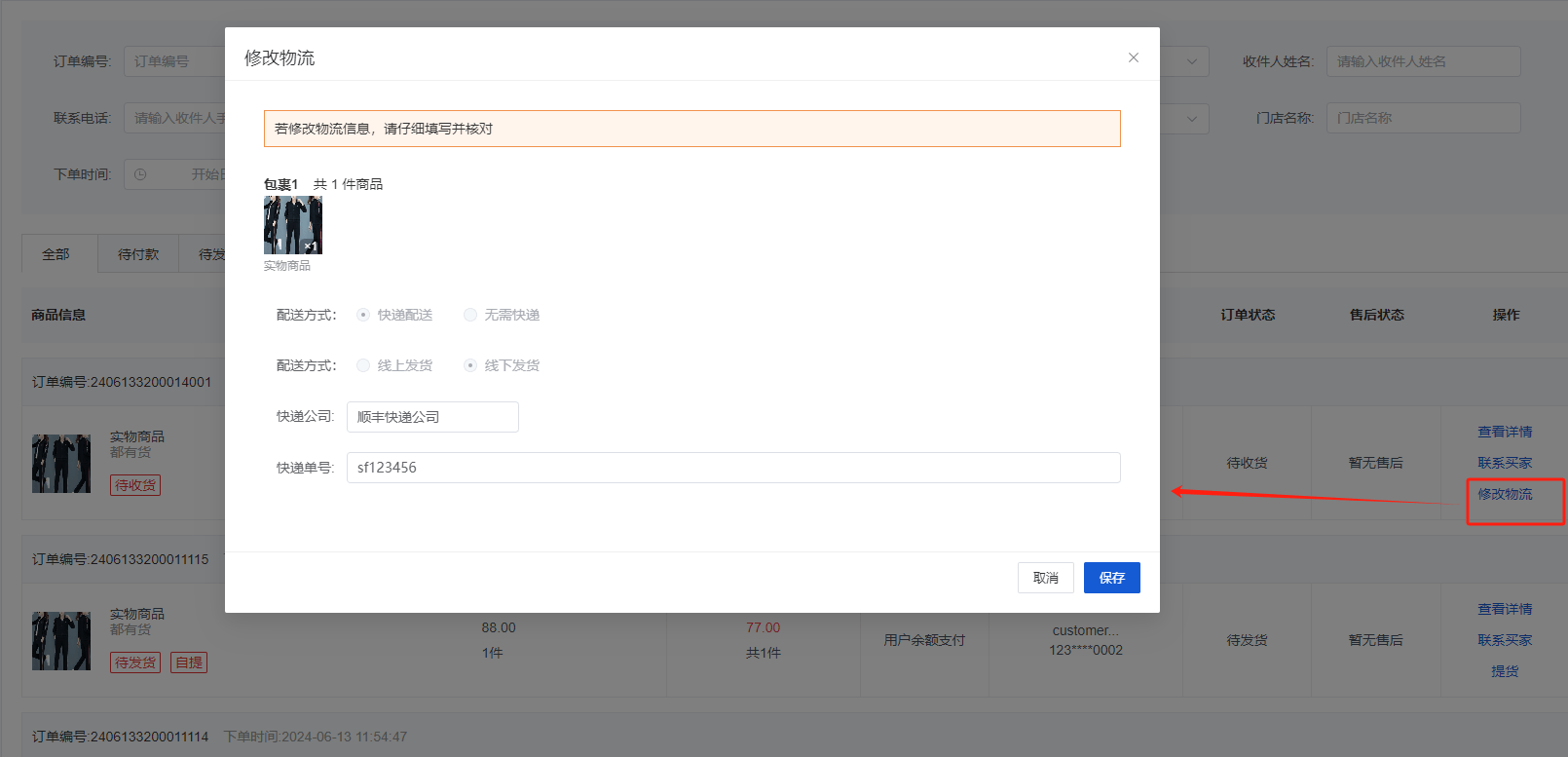Click the 自提 tag on second order

189,662
